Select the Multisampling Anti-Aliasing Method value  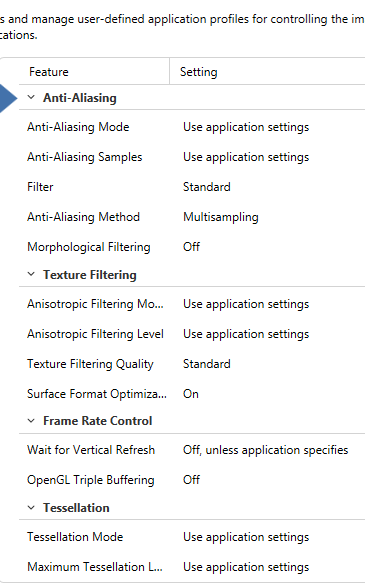221,217
